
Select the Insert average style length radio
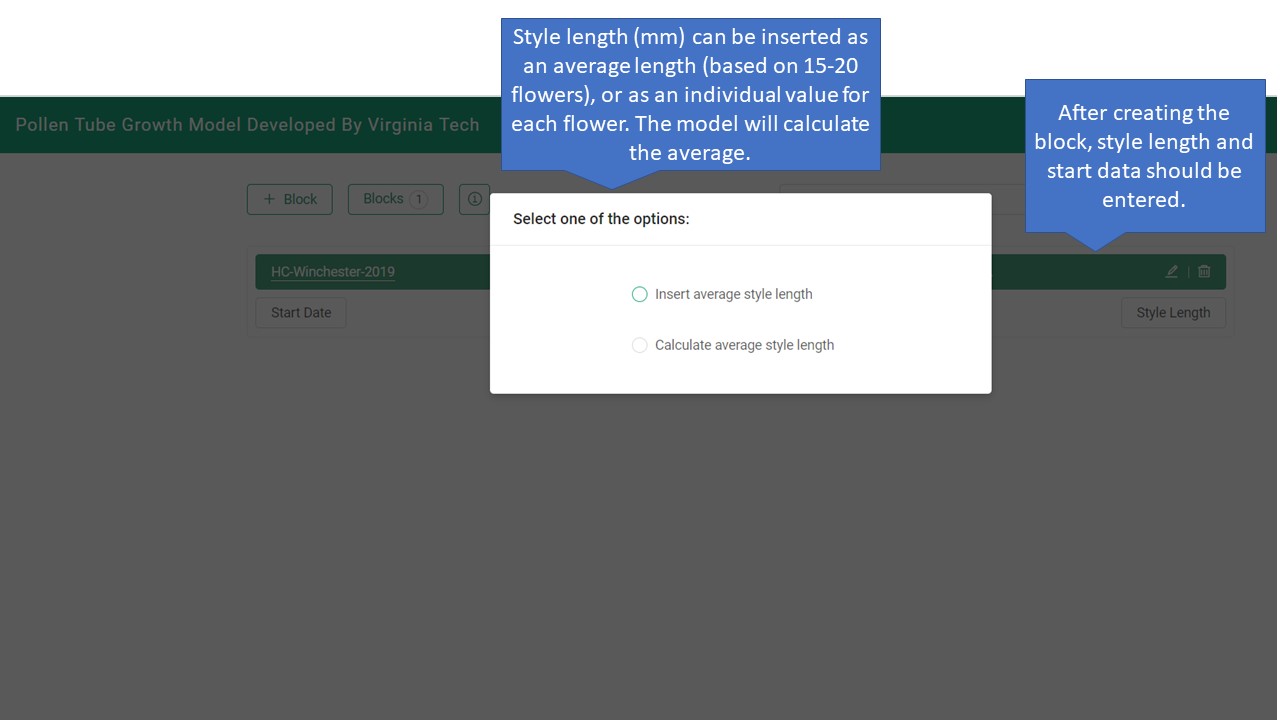640,294
